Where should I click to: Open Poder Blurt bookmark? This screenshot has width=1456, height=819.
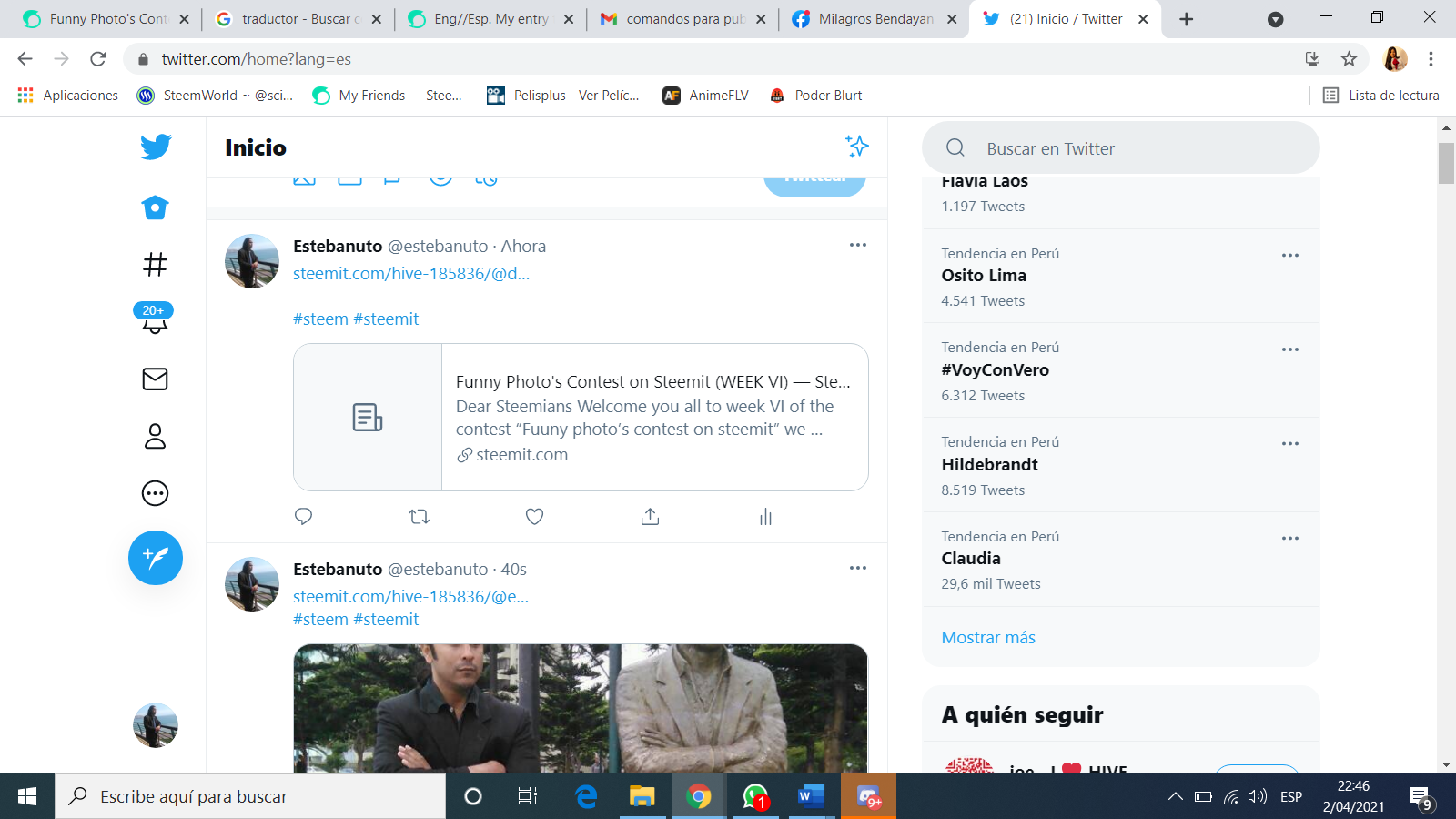[x=815, y=96]
